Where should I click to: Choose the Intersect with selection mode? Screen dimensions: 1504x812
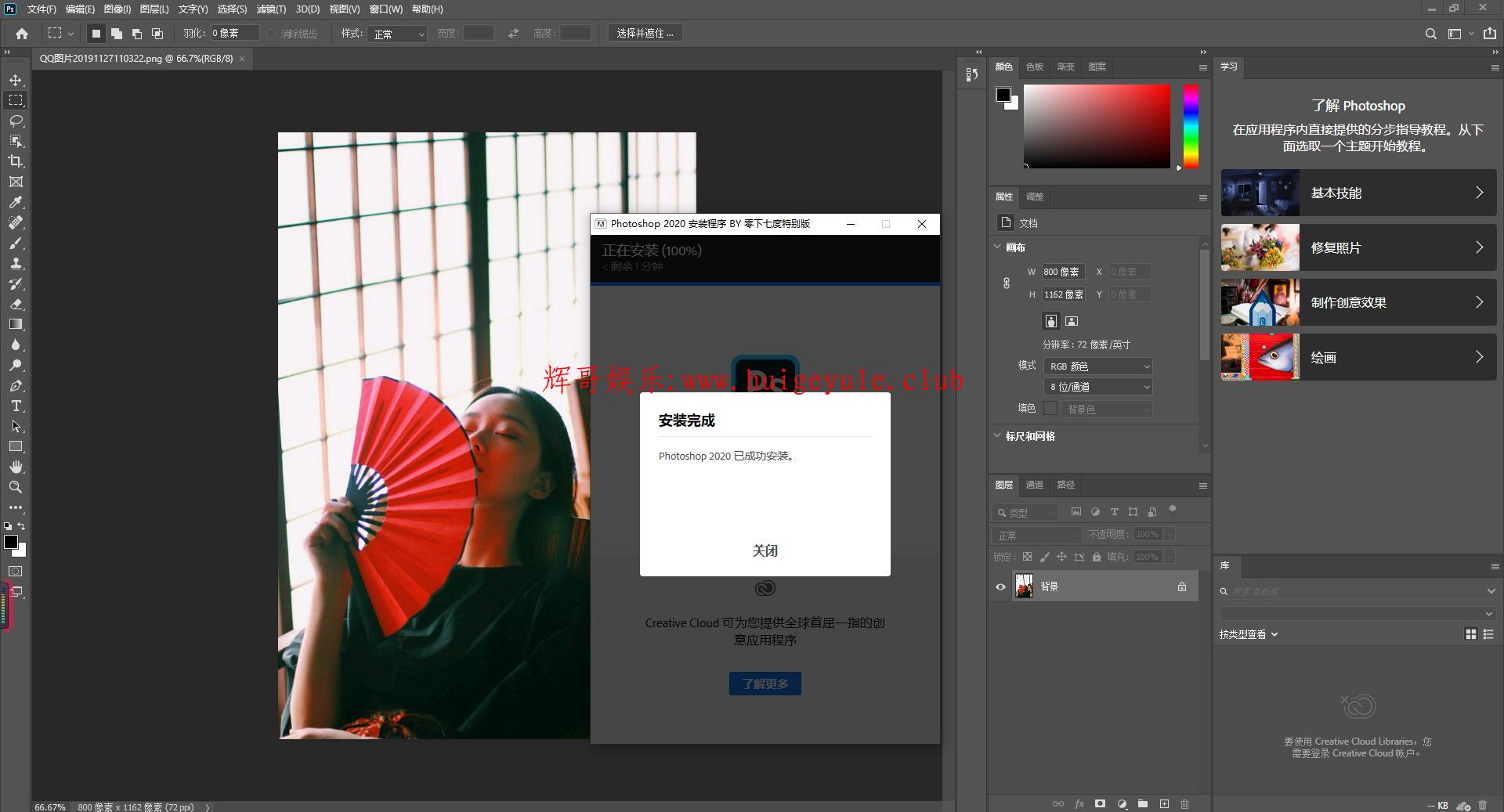157,34
